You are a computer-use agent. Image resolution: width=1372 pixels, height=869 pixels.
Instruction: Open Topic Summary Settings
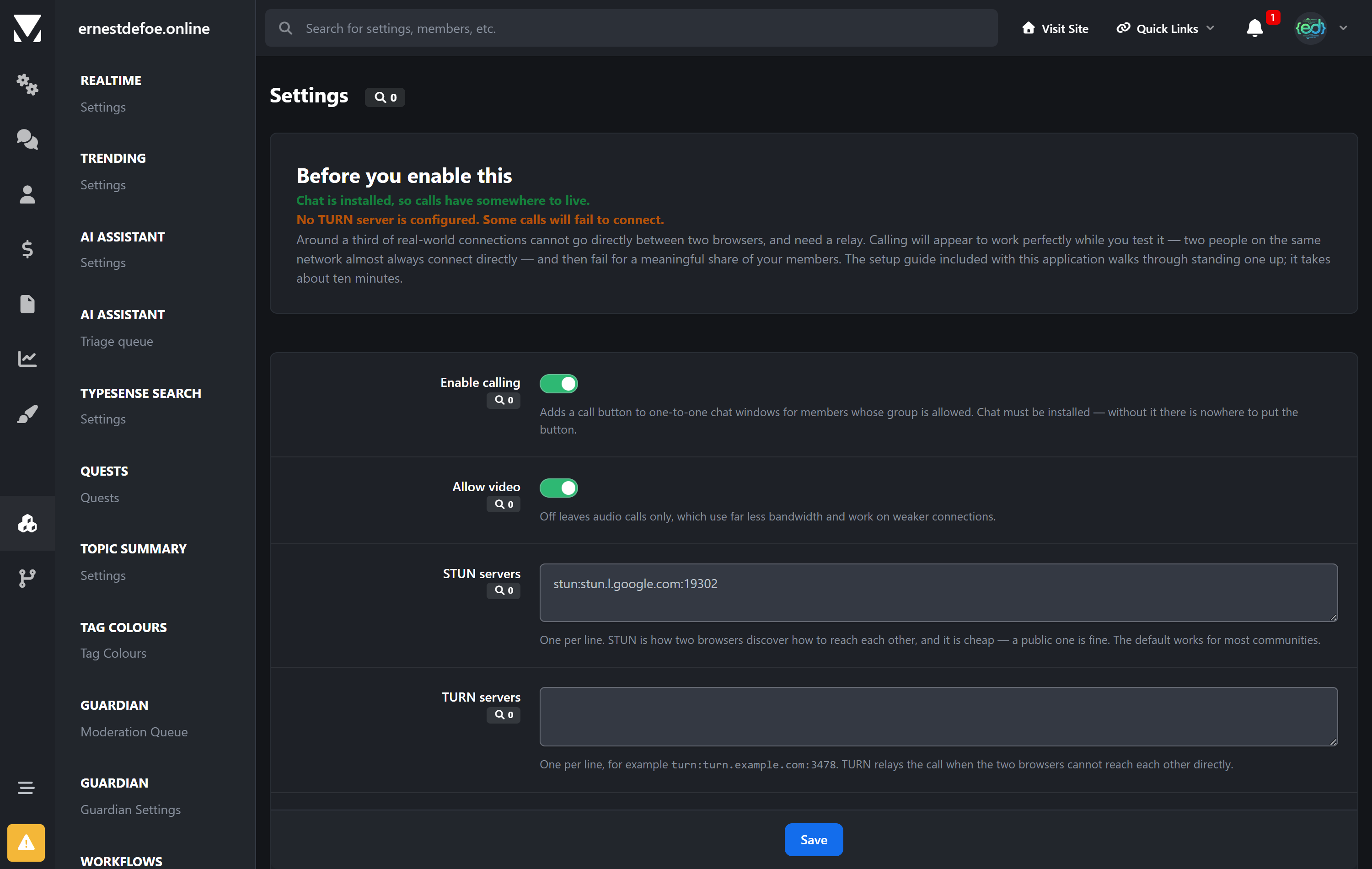pyautogui.click(x=103, y=575)
